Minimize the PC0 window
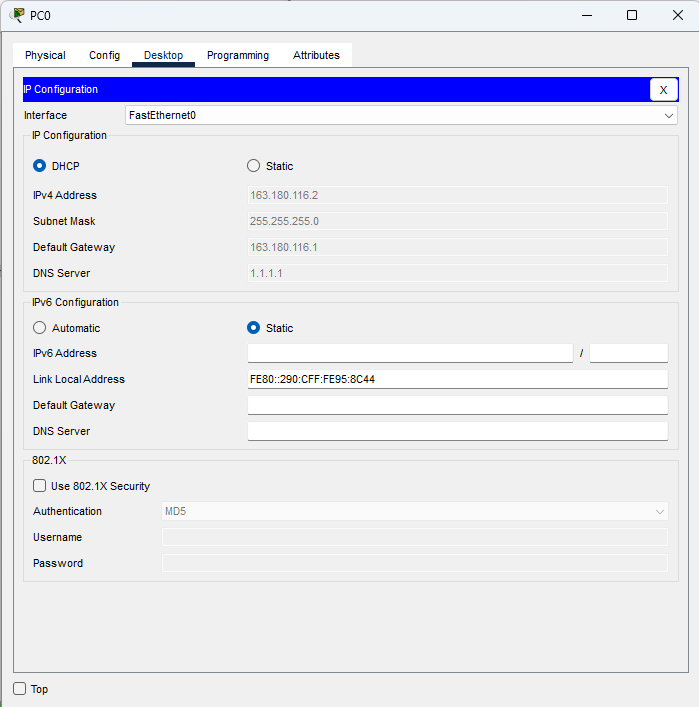The height and width of the screenshot is (707, 699). coord(587,15)
